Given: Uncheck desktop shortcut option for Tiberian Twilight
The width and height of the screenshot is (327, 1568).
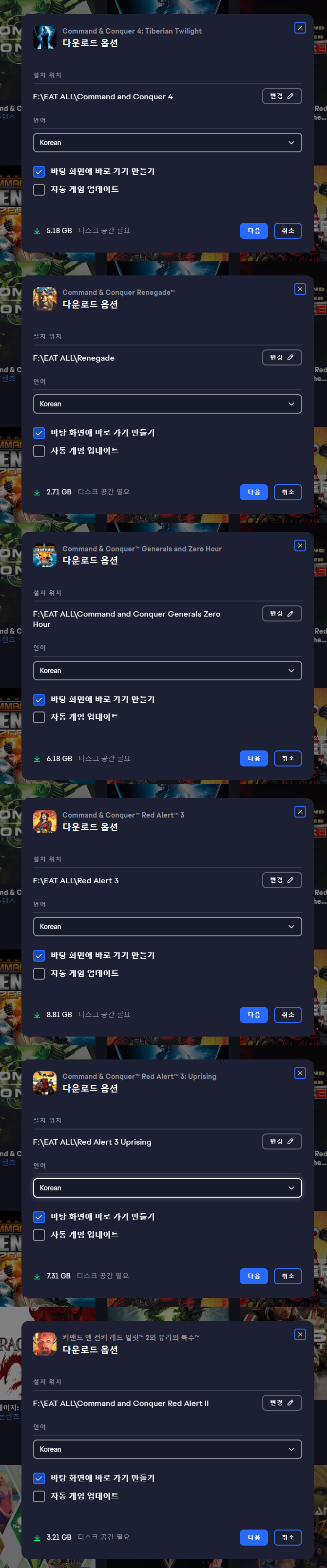Looking at the screenshot, I should 39,172.
